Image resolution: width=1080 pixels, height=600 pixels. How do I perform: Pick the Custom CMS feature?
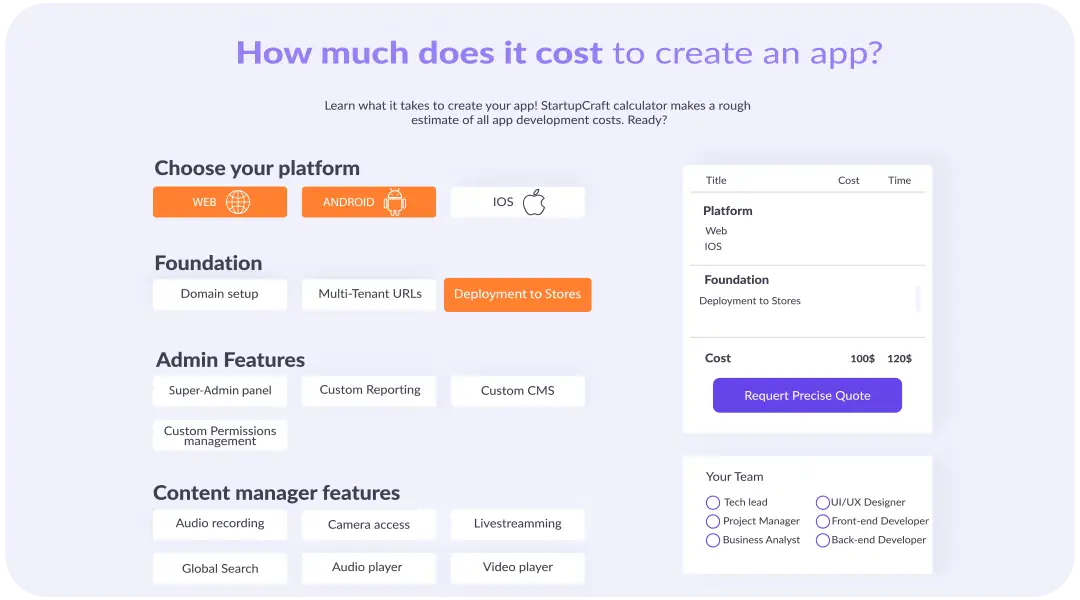tap(517, 391)
